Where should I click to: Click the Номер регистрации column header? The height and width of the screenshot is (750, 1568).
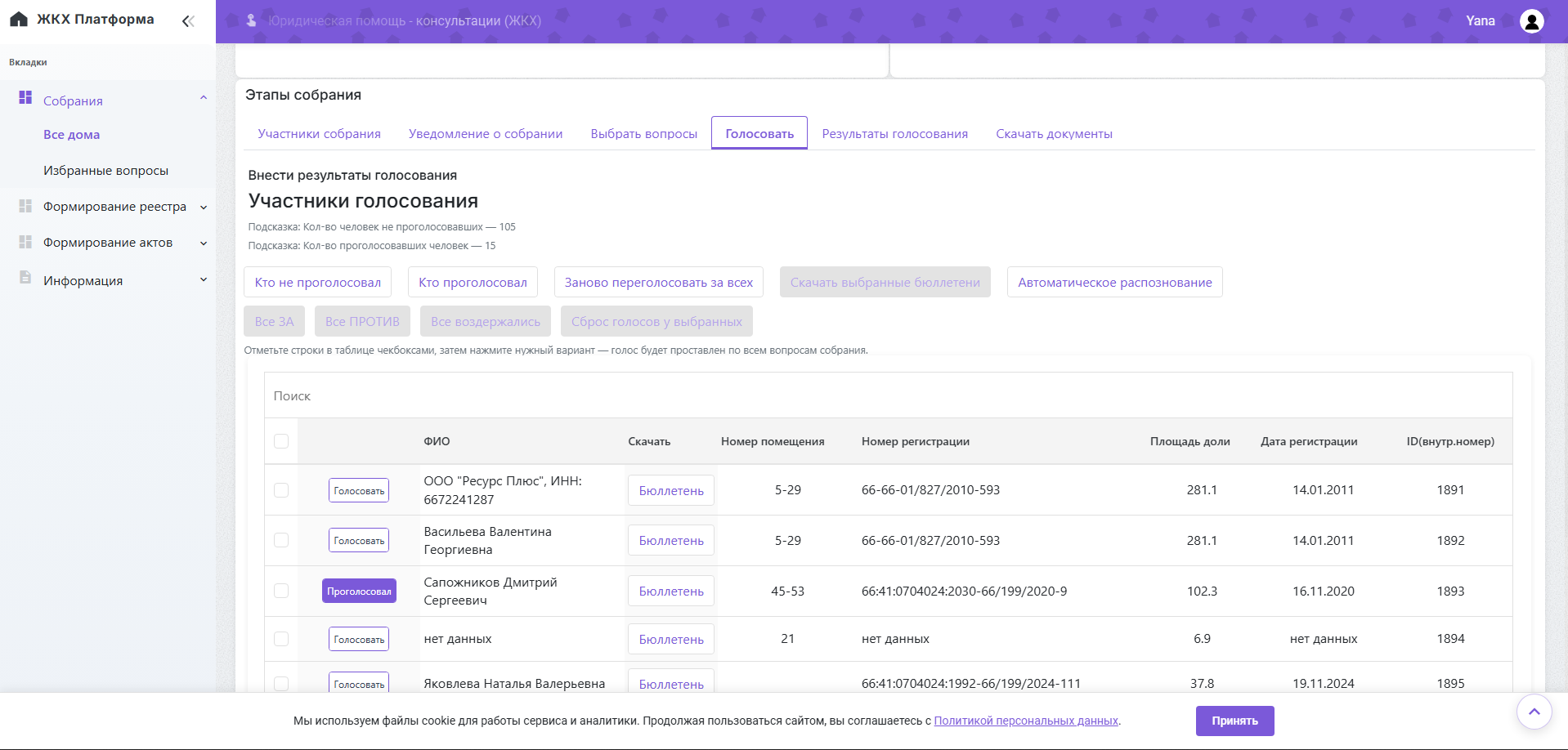916,441
